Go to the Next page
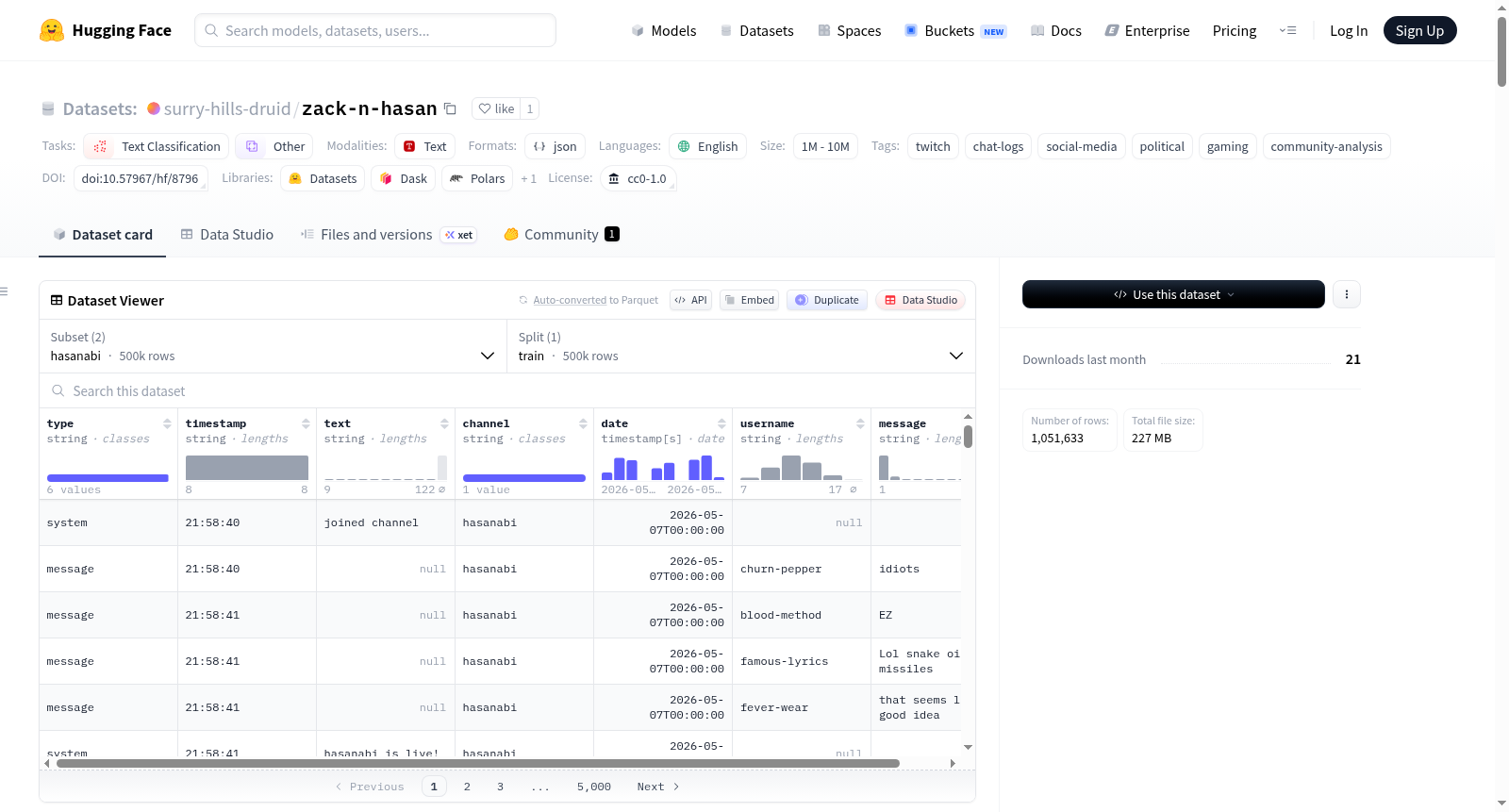Image resolution: width=1509 pixels, height=812 pixels. (658, 787)
